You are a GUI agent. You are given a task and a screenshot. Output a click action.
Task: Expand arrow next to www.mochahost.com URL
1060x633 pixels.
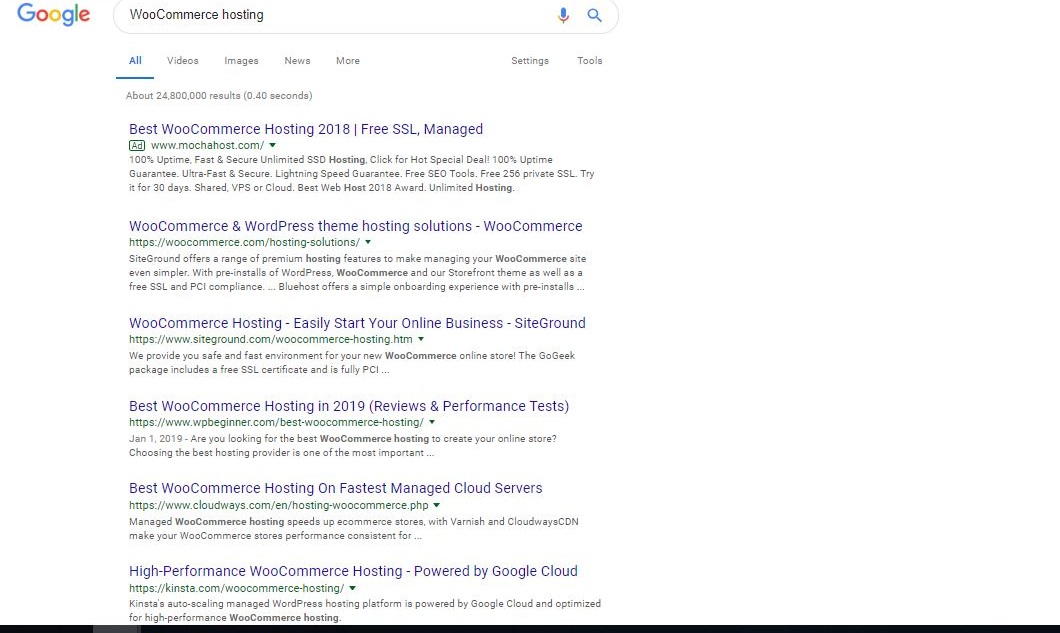coord(272,145)
